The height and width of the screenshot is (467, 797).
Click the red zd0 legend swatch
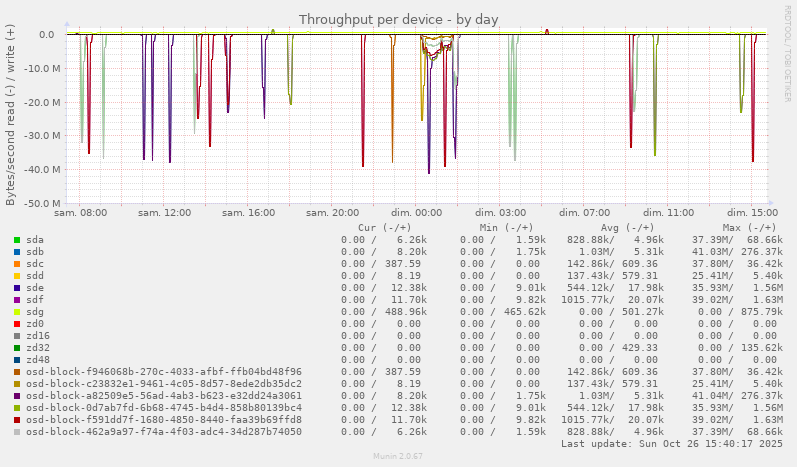[x=17, y=324]
